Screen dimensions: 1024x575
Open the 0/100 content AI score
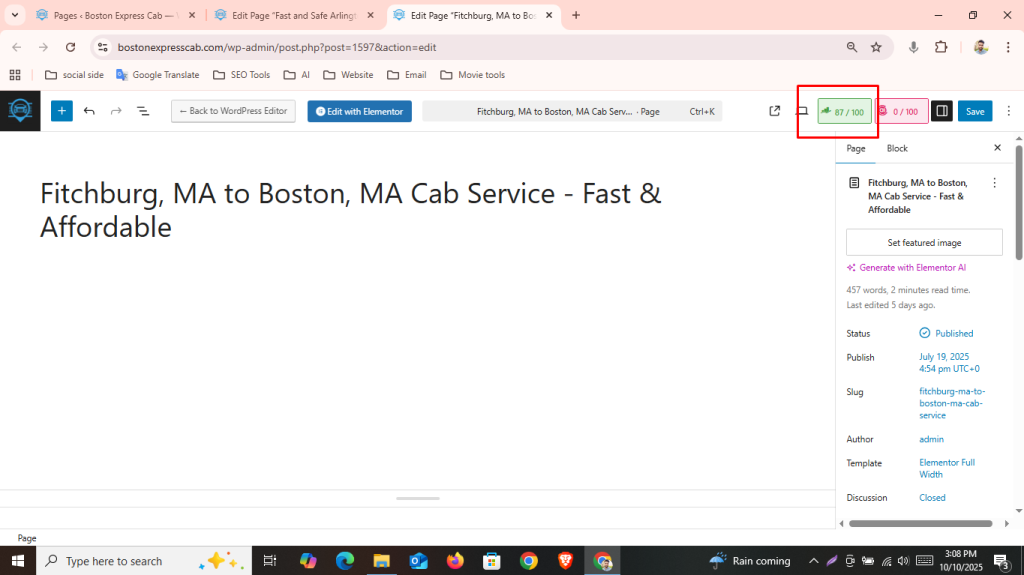pos(901,112)
